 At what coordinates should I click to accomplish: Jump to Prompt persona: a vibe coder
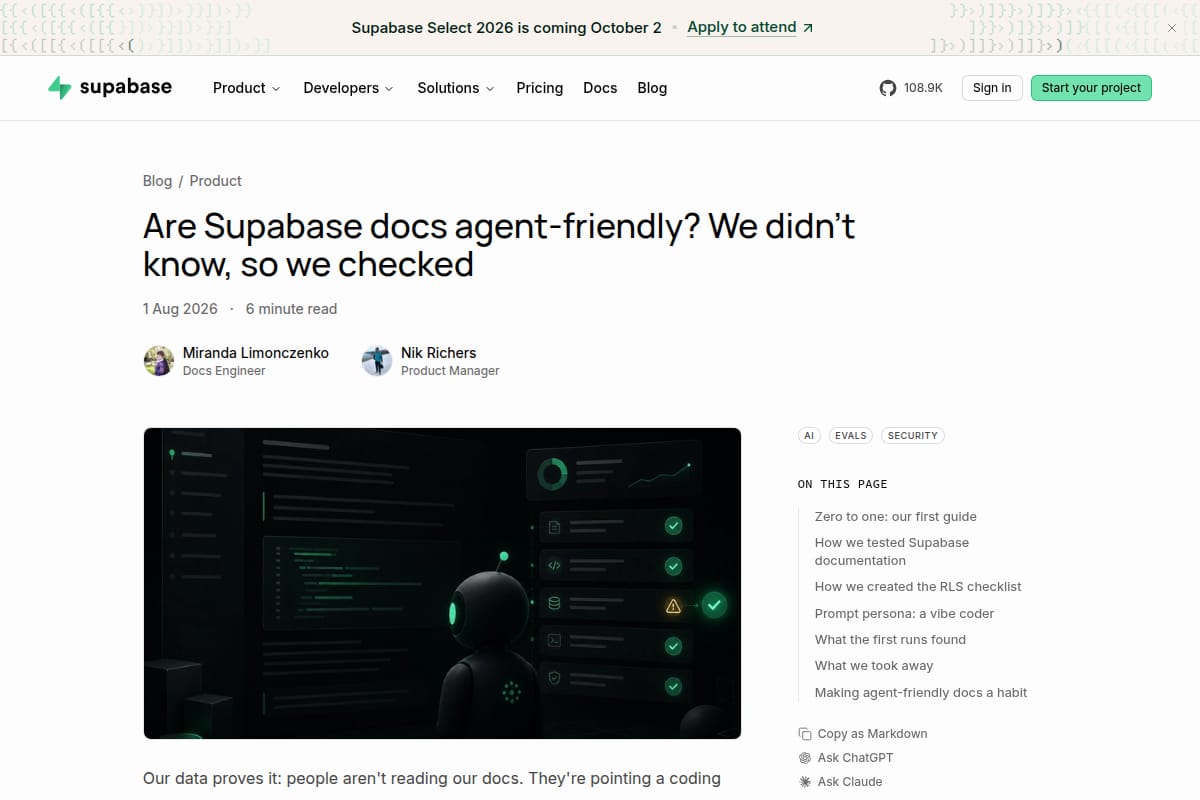coord(904,614)
